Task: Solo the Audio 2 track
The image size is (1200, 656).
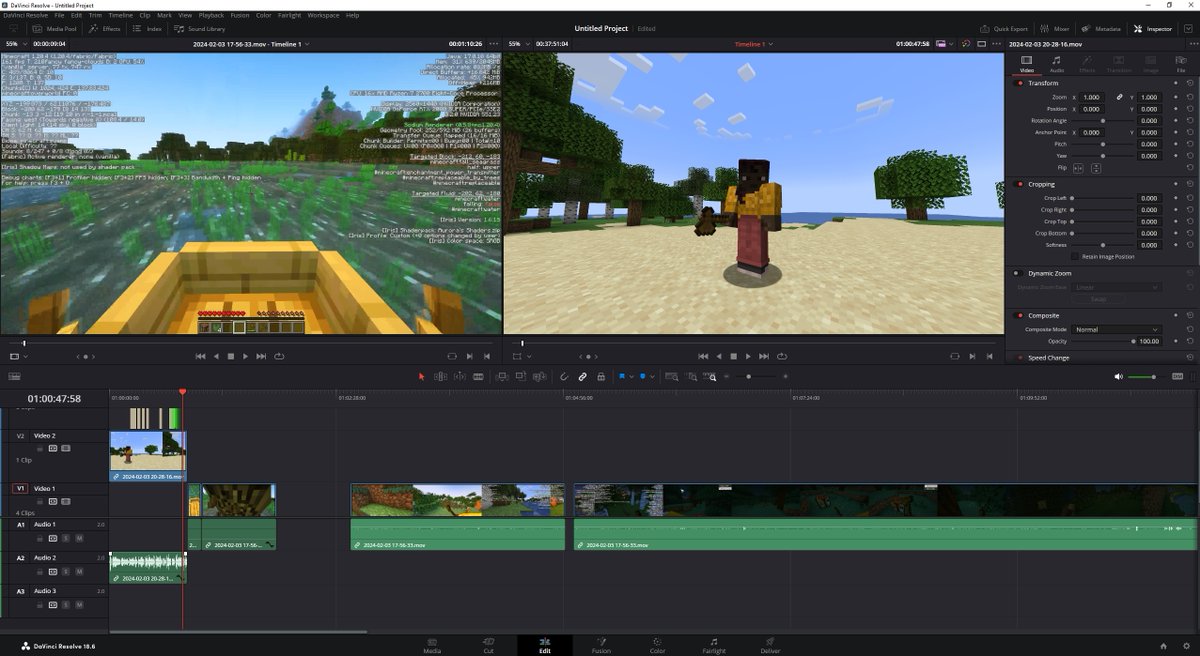Action: (x=66, y=571)
